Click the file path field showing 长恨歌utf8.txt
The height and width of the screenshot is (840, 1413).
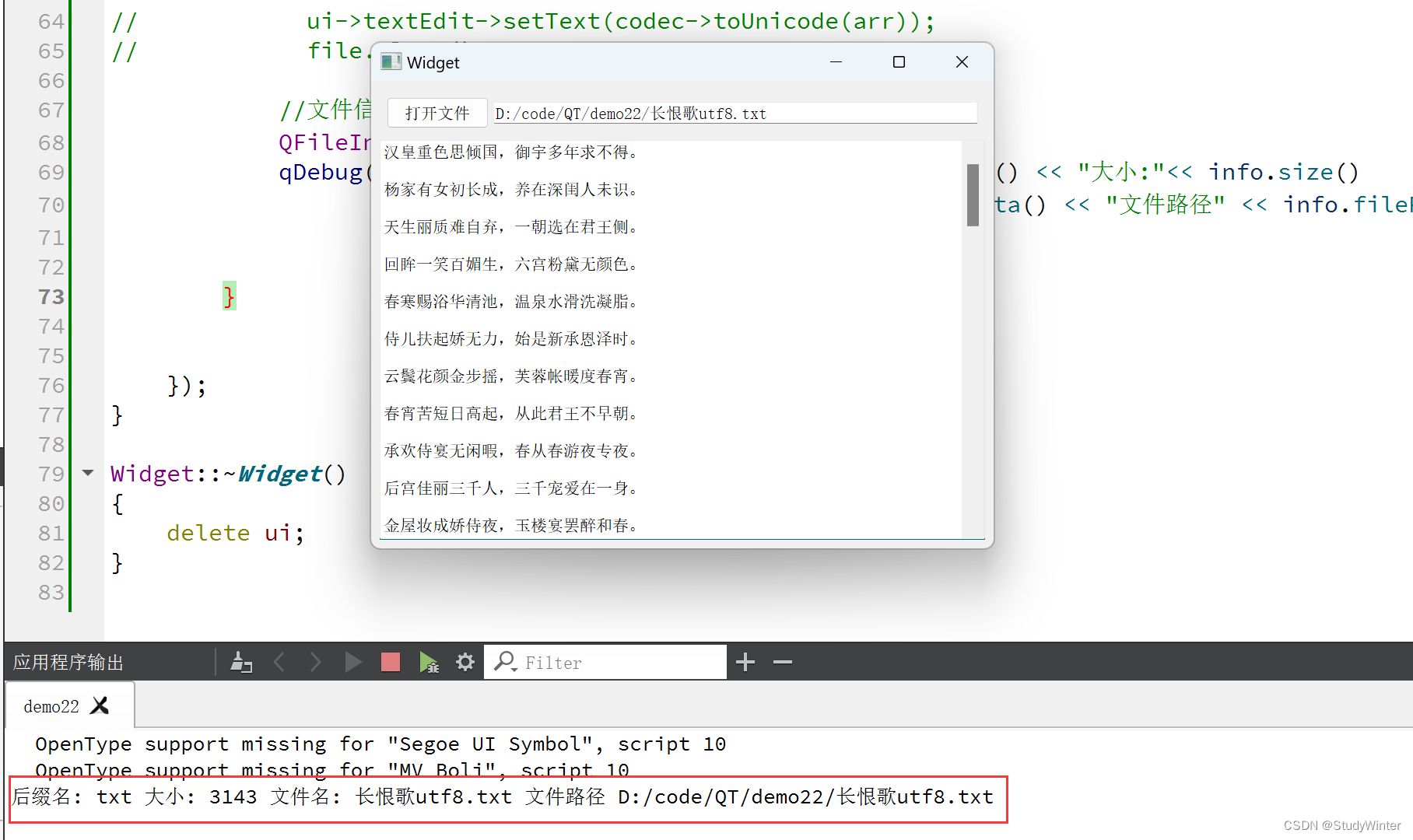(734, 113)
